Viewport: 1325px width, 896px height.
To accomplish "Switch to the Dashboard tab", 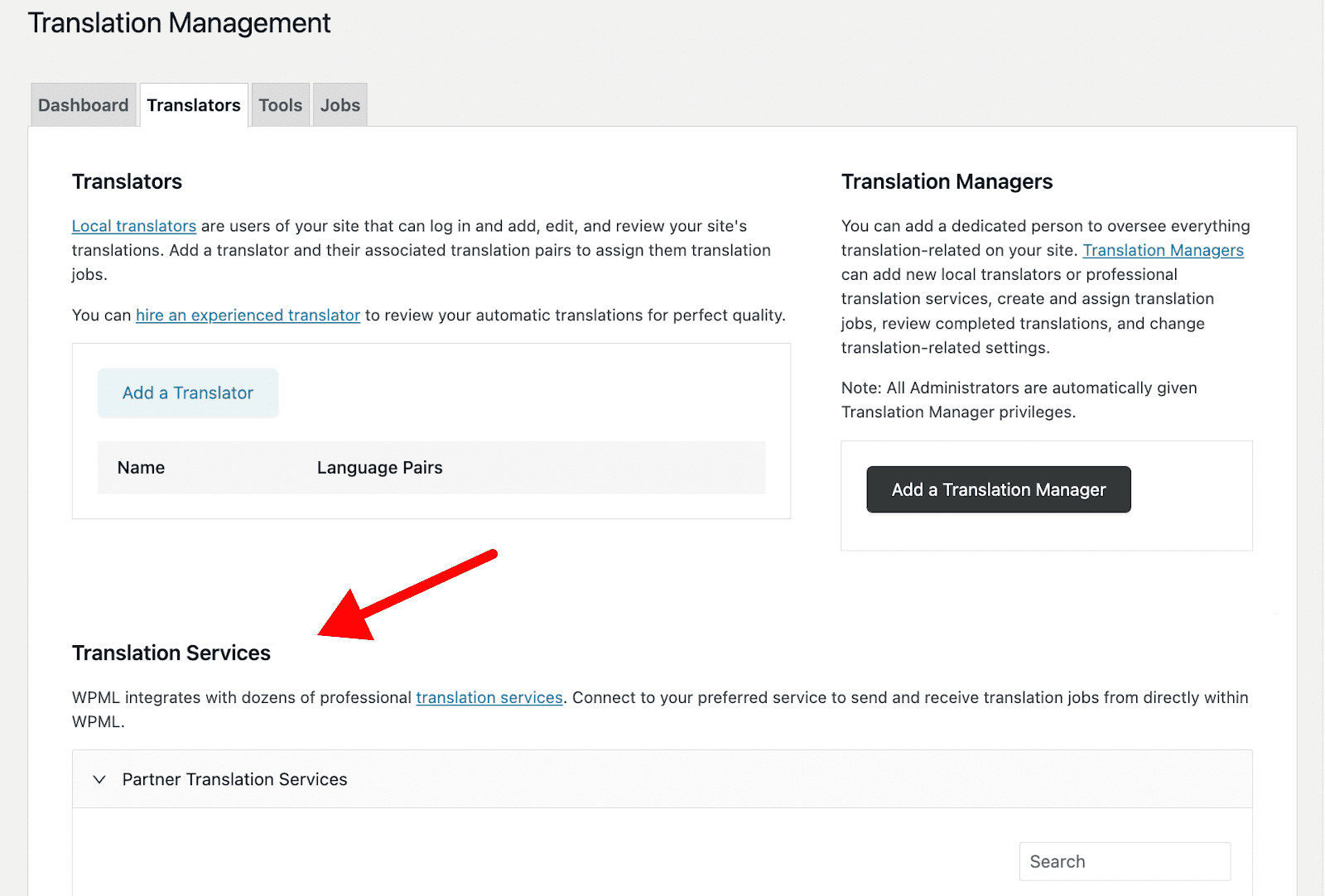I will click(83, 104).
